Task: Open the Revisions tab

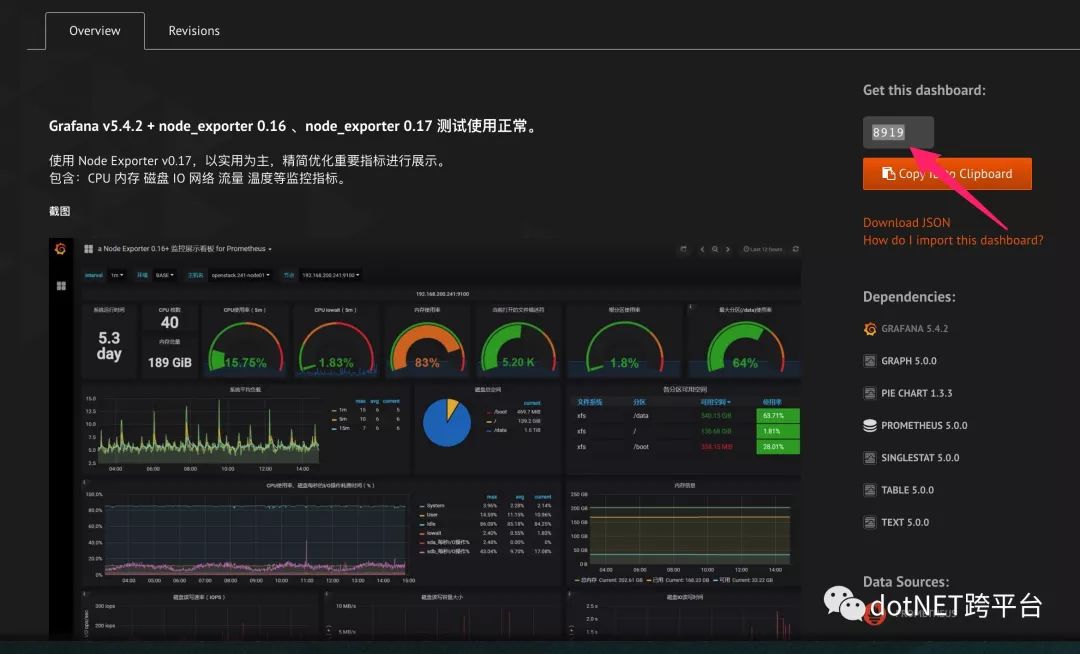Action: [x=194, y=31]
